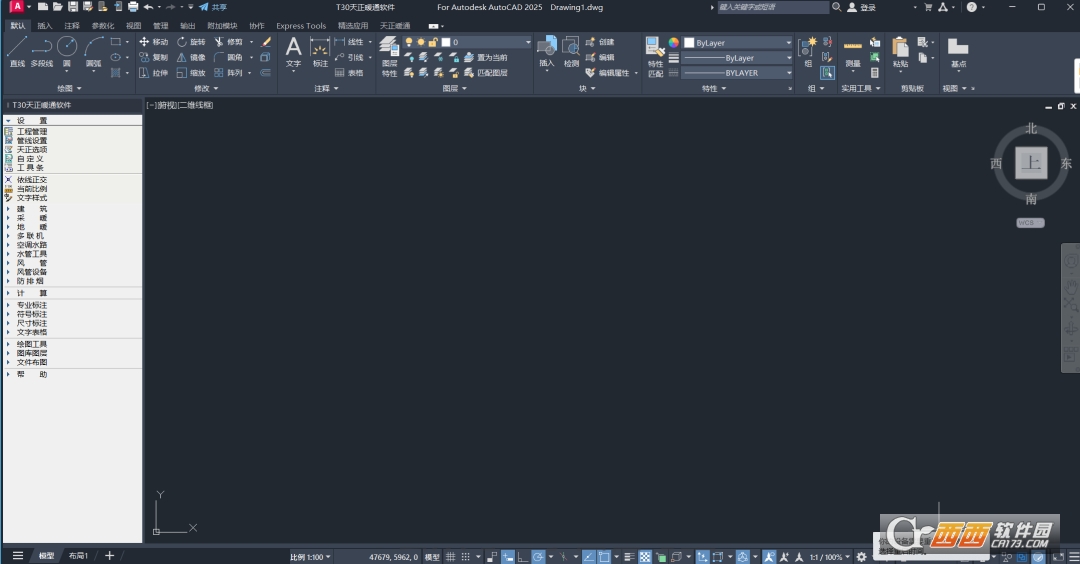Expand the 绘图 panel dropdown
This screenshot has height=564, width=1080.
pyautogui.click(x=69, y=88)
